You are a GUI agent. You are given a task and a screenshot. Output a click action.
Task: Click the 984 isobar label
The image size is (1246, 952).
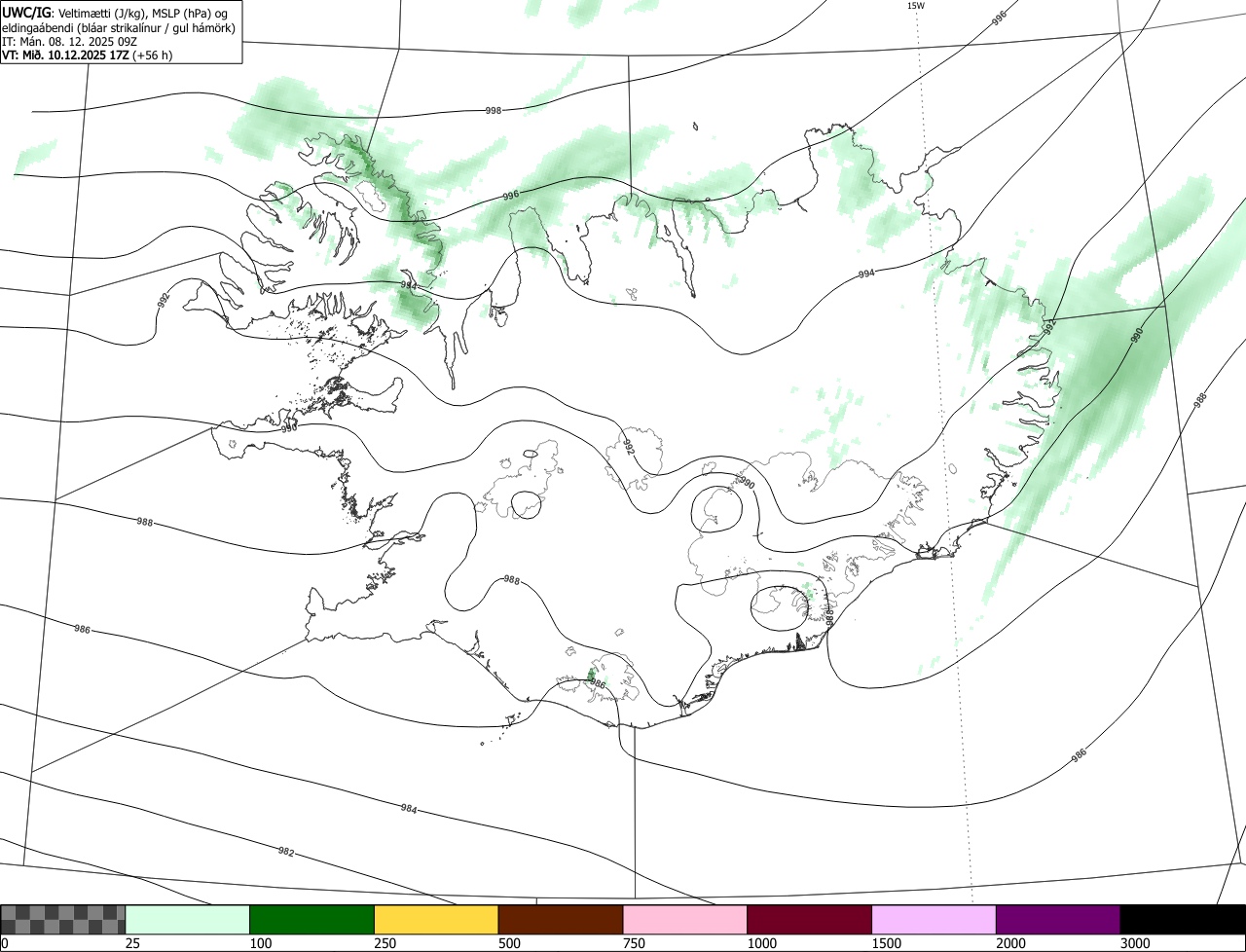coord(409,808)
